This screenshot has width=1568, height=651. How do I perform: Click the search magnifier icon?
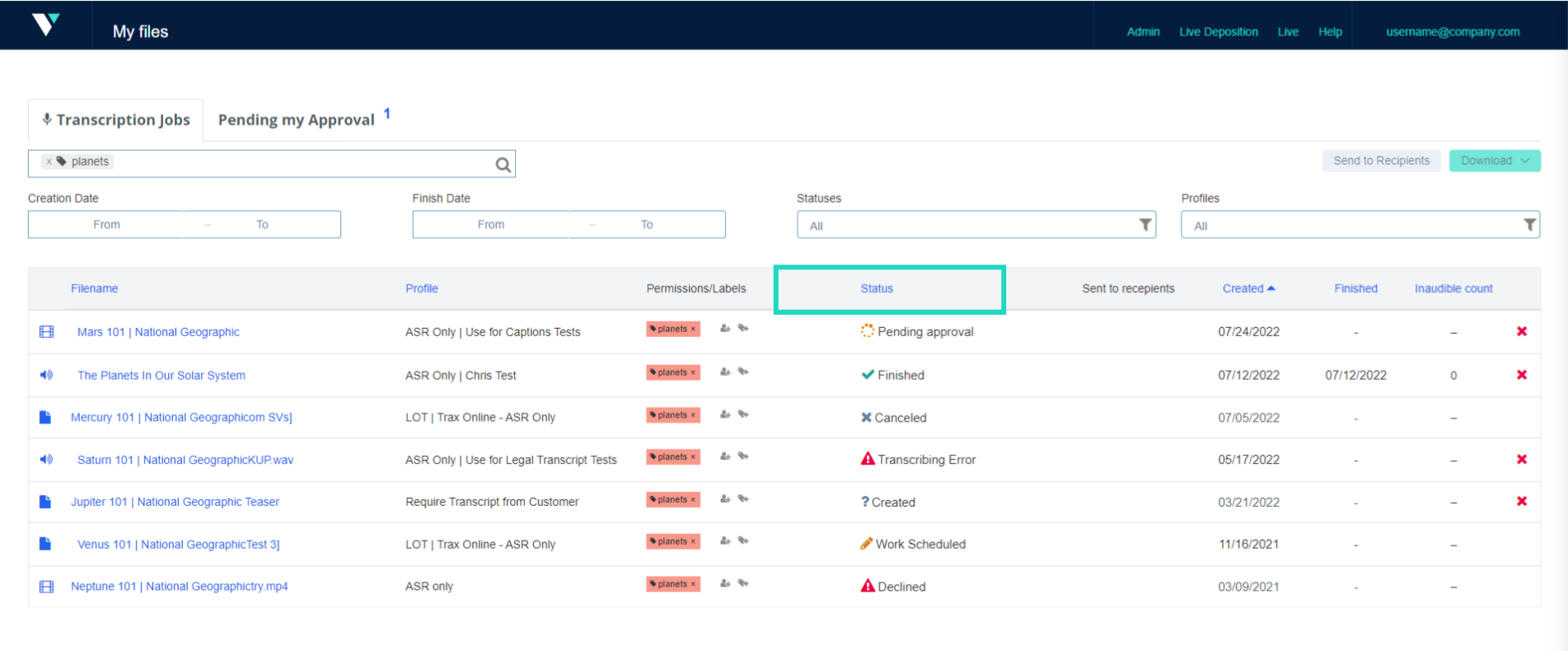pyautogui.click(x=503, y=165)
